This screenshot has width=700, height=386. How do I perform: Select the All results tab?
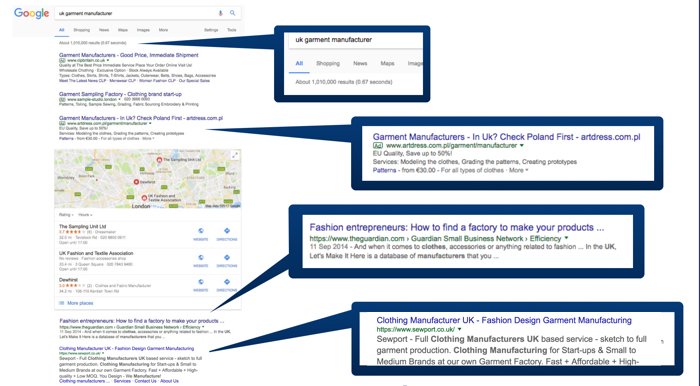(62, 30)
